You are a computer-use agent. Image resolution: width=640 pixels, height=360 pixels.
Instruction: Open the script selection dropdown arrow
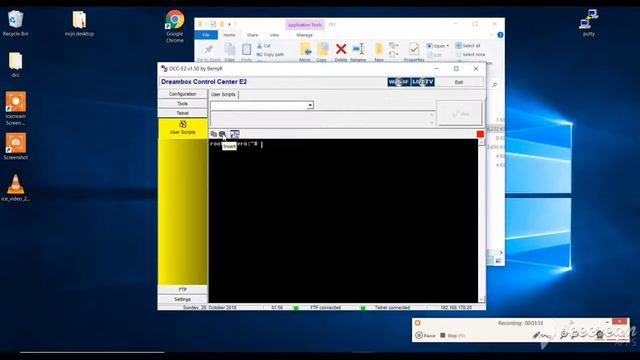click(x=310, y=105)
